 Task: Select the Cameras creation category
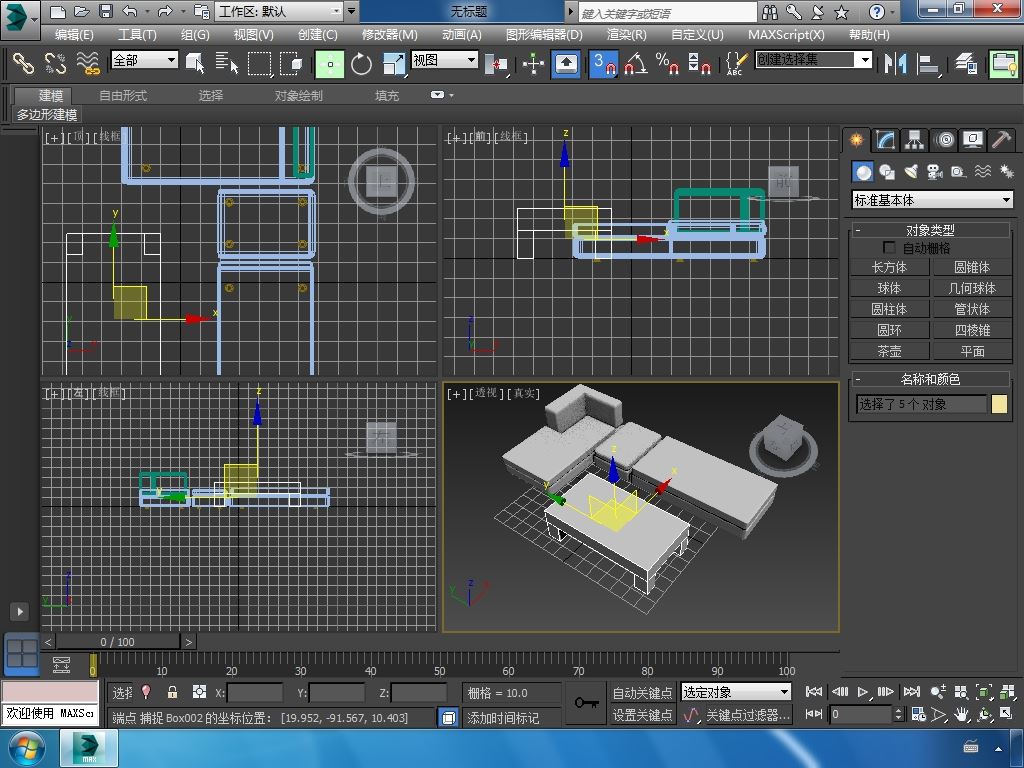tap(935, 172)
